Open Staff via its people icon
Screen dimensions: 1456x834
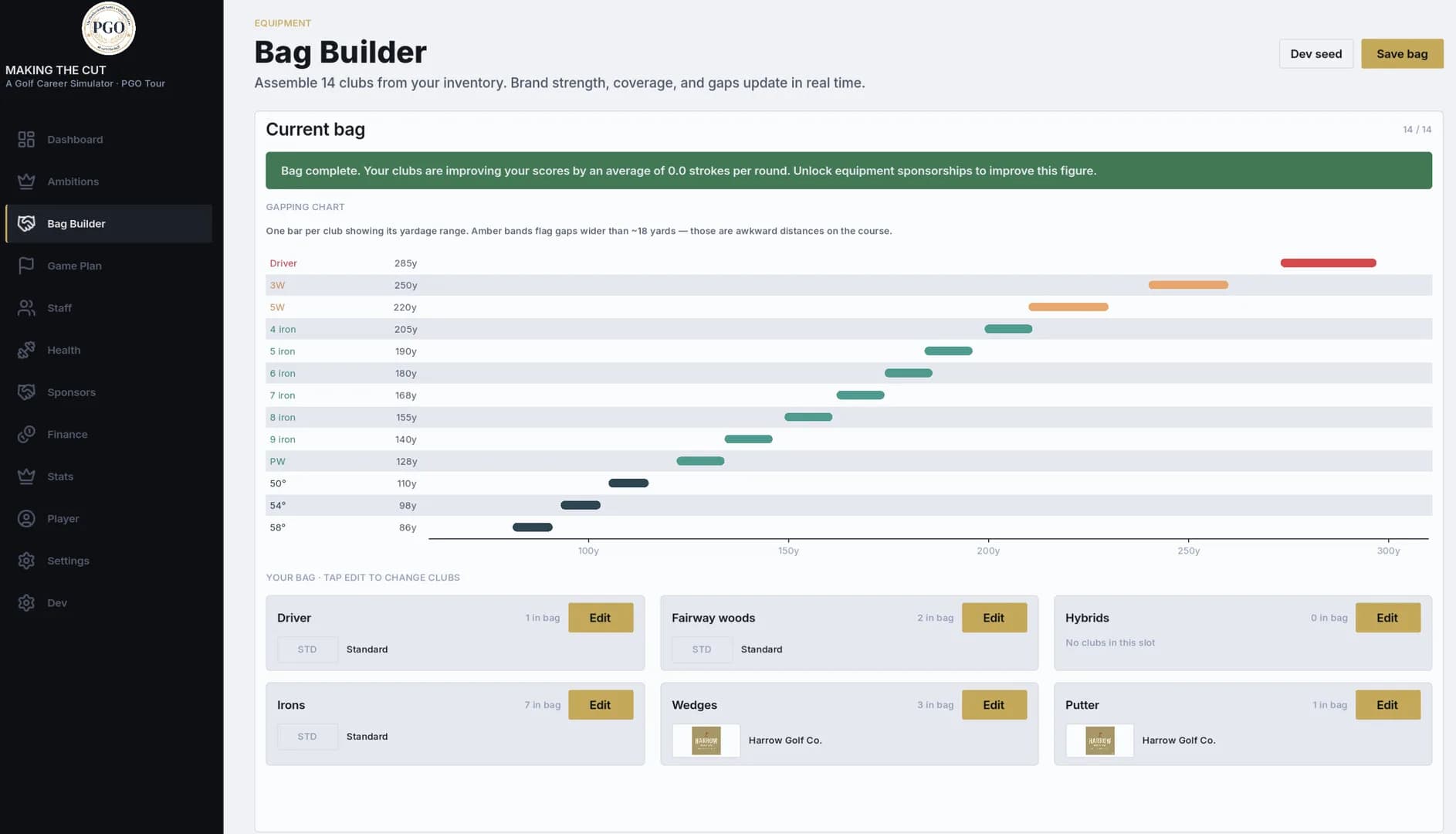tap(26, 307)
